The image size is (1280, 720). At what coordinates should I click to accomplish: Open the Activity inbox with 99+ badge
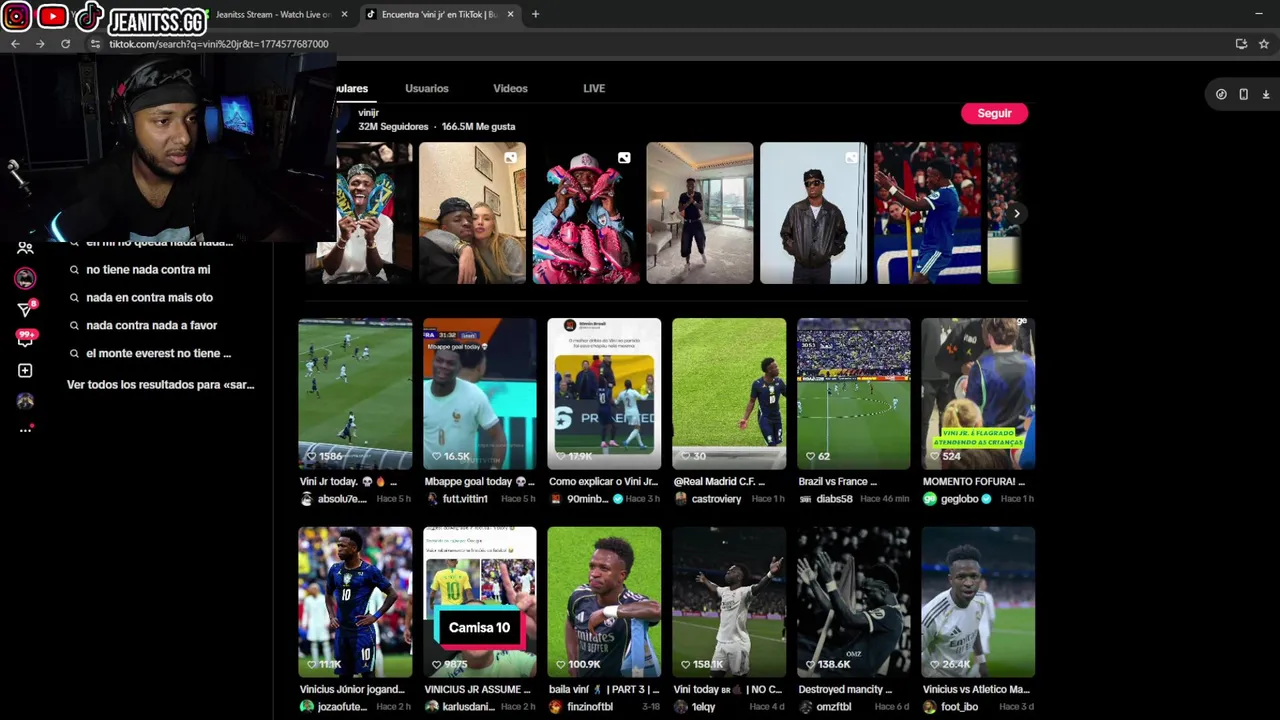[25, 339]
